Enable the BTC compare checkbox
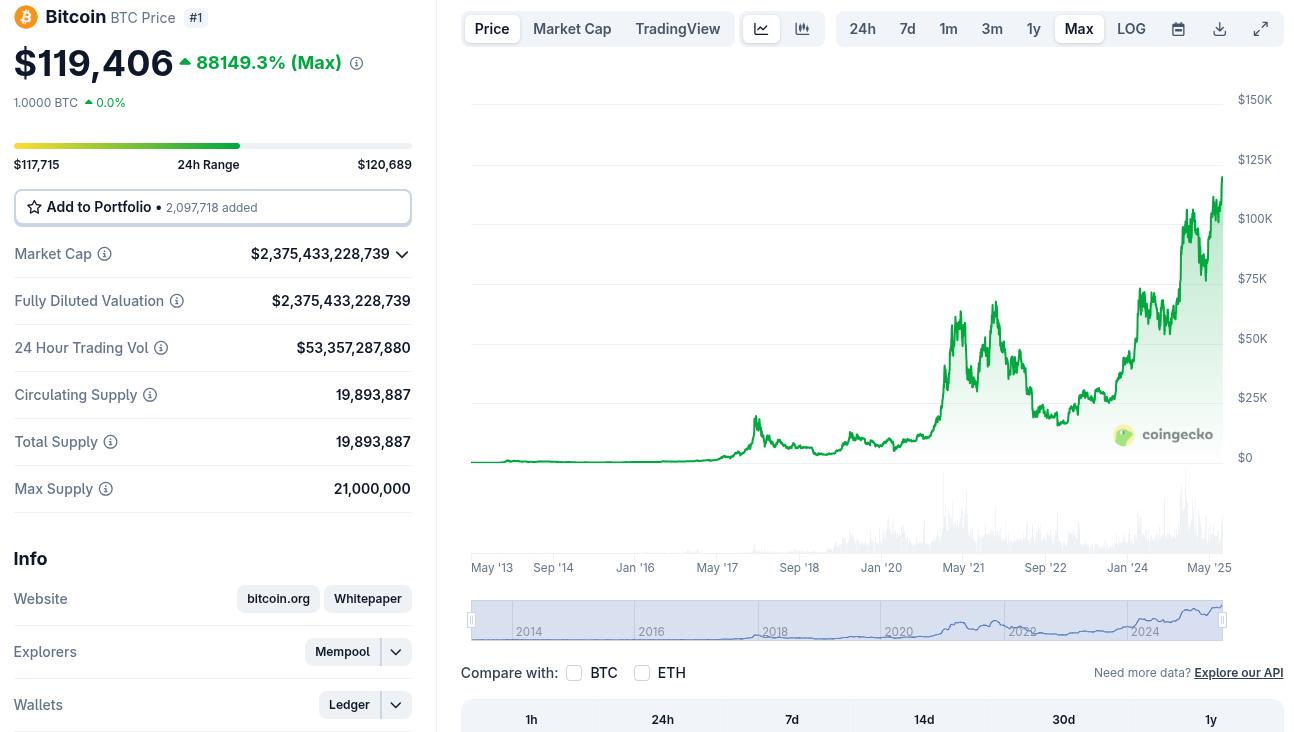Screen dimensions: 1294x732 (x=574, y=673)
